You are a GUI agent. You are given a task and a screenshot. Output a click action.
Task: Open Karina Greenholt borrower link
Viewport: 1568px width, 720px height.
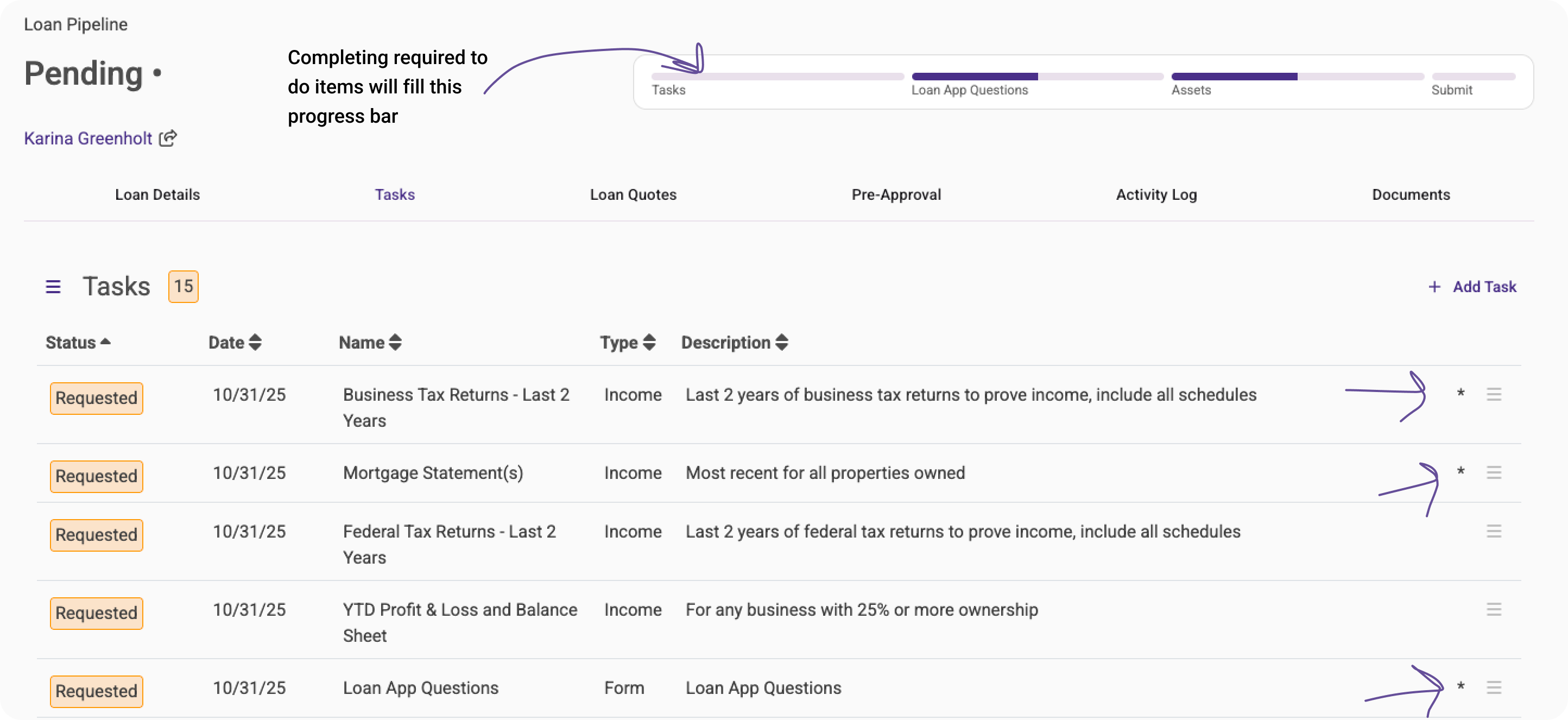[88, 139]
